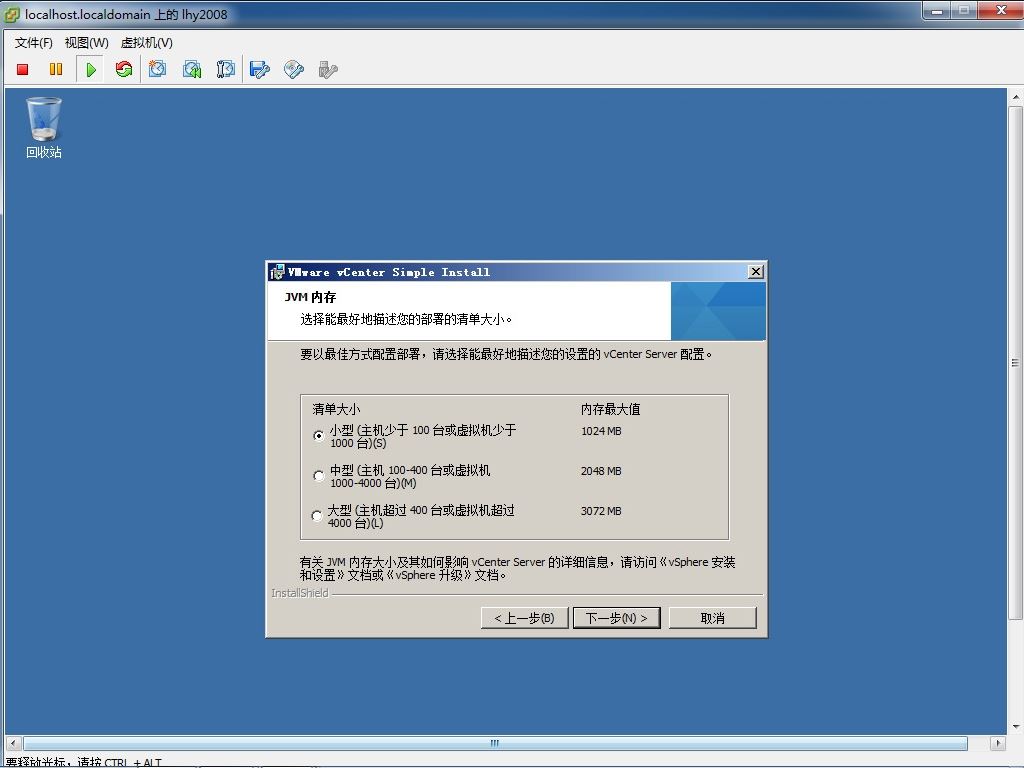The image size is (1024, 768).
Task: Click the 内存最大值 column header
Action: (x=611, y=409)
